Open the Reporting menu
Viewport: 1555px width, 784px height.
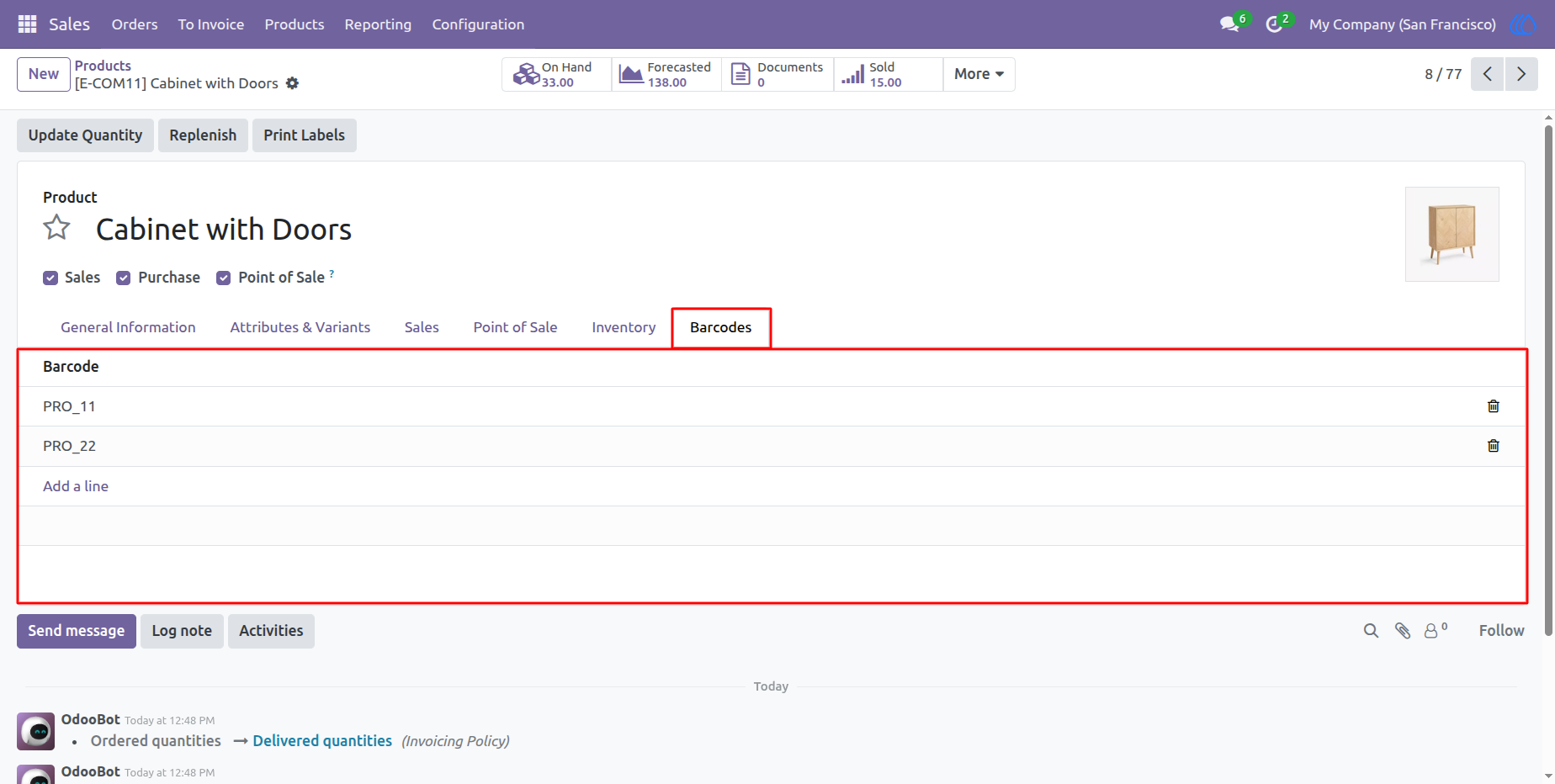pos(378,24)
